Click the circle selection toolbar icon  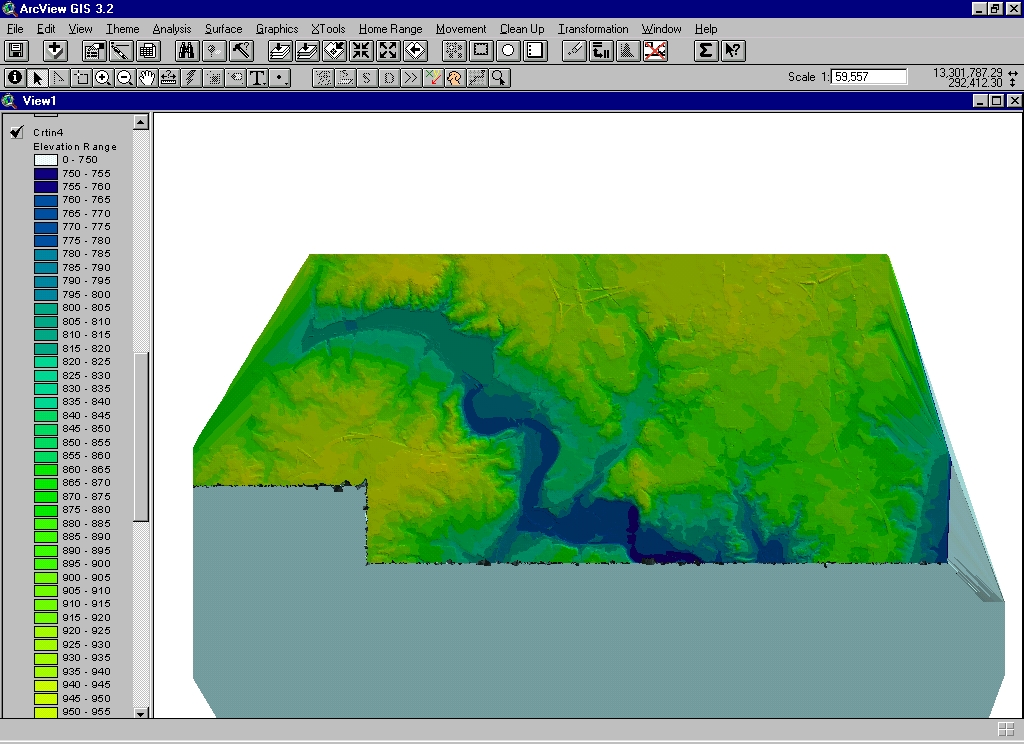pyautogui.click(x=508, y=51)
